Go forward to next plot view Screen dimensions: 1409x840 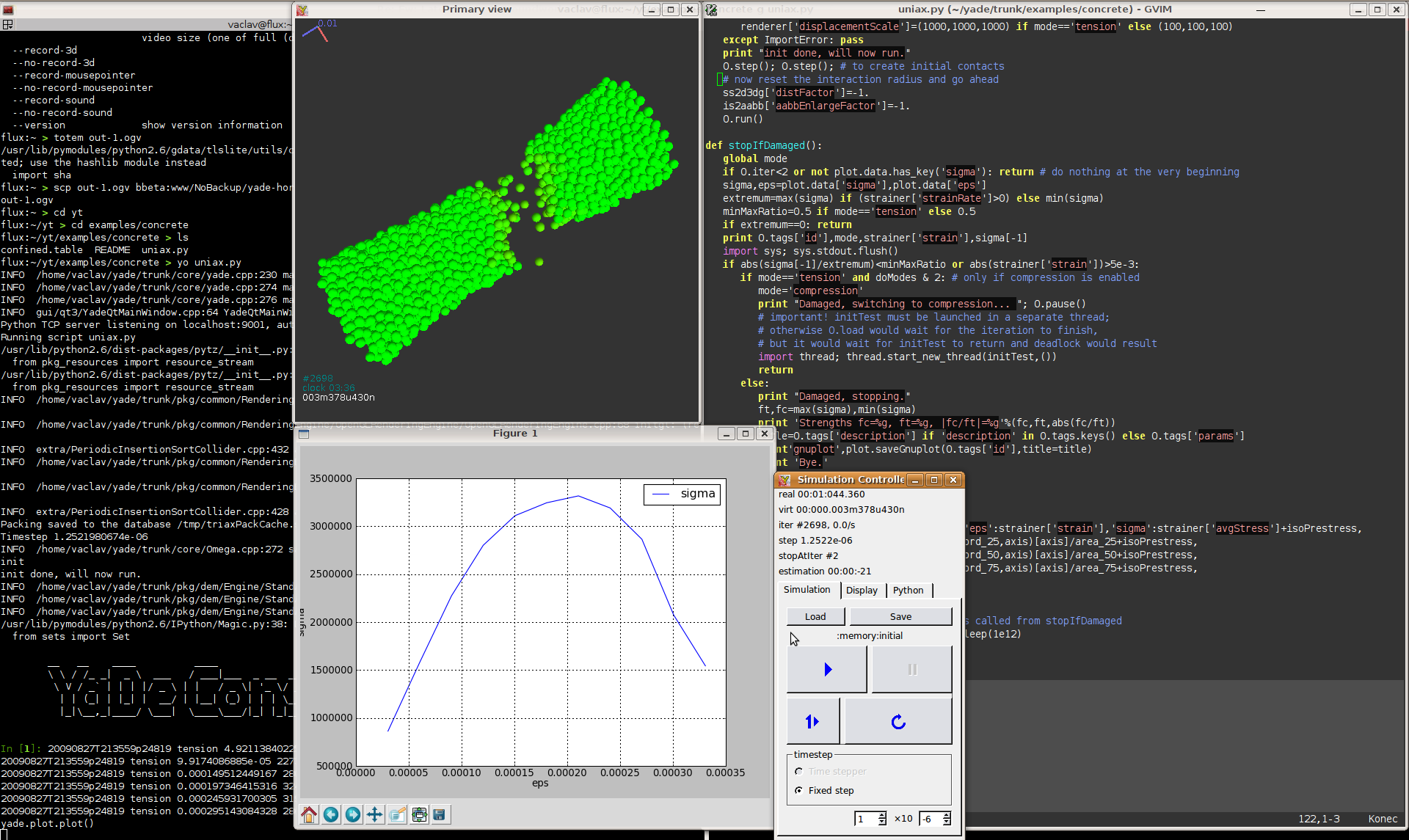pyautogui.click(x=353, y=815)
